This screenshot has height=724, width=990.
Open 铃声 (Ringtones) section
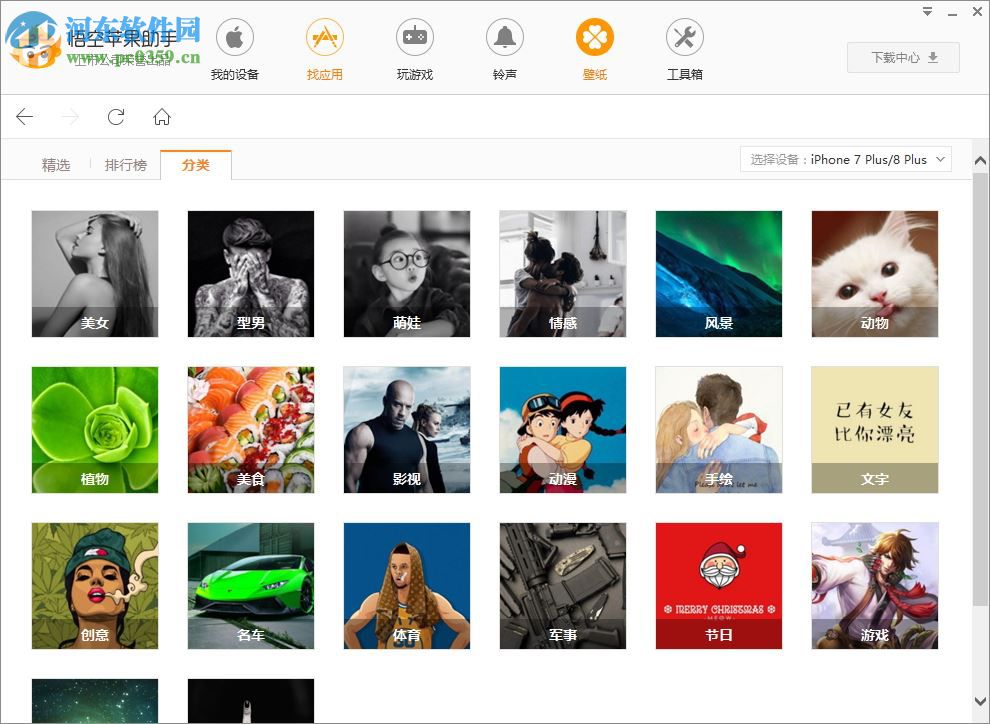504,49
